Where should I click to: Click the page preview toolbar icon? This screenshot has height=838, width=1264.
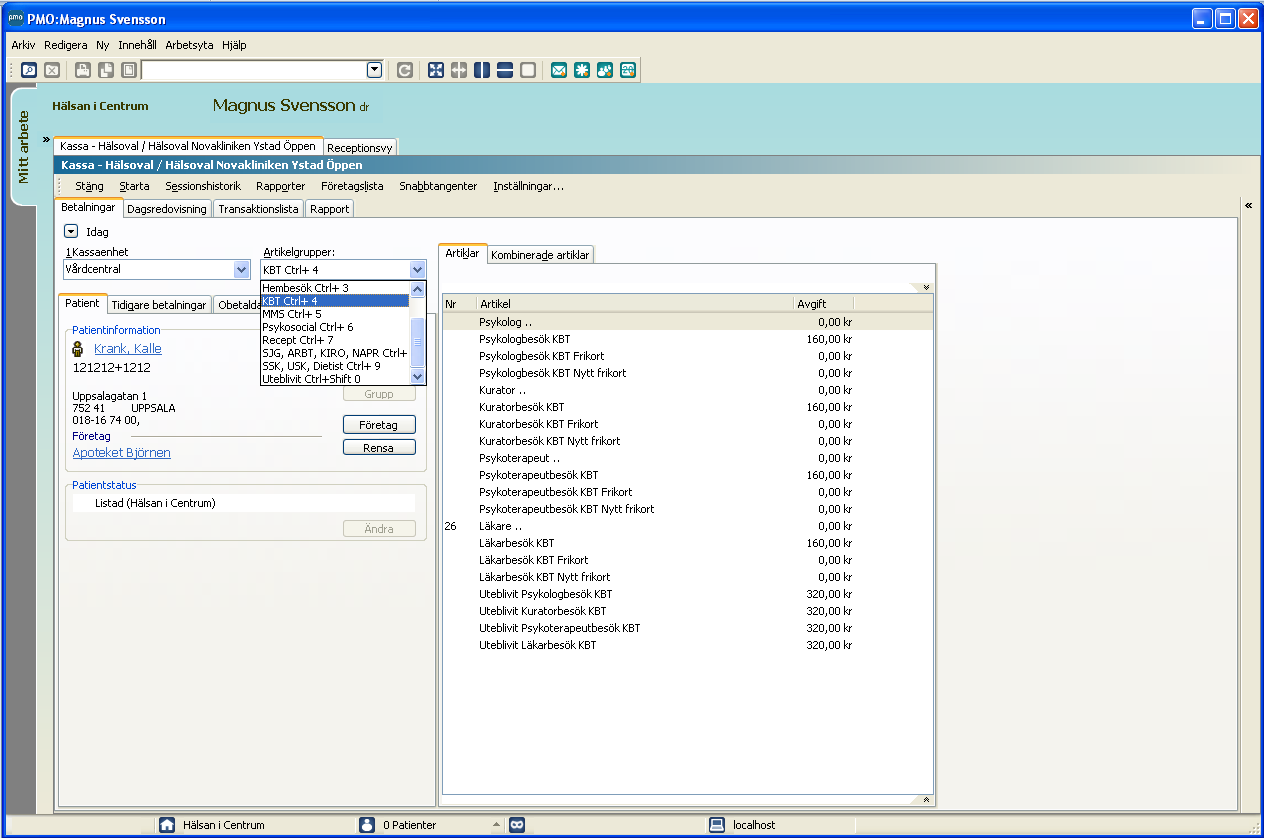point(129,70)
